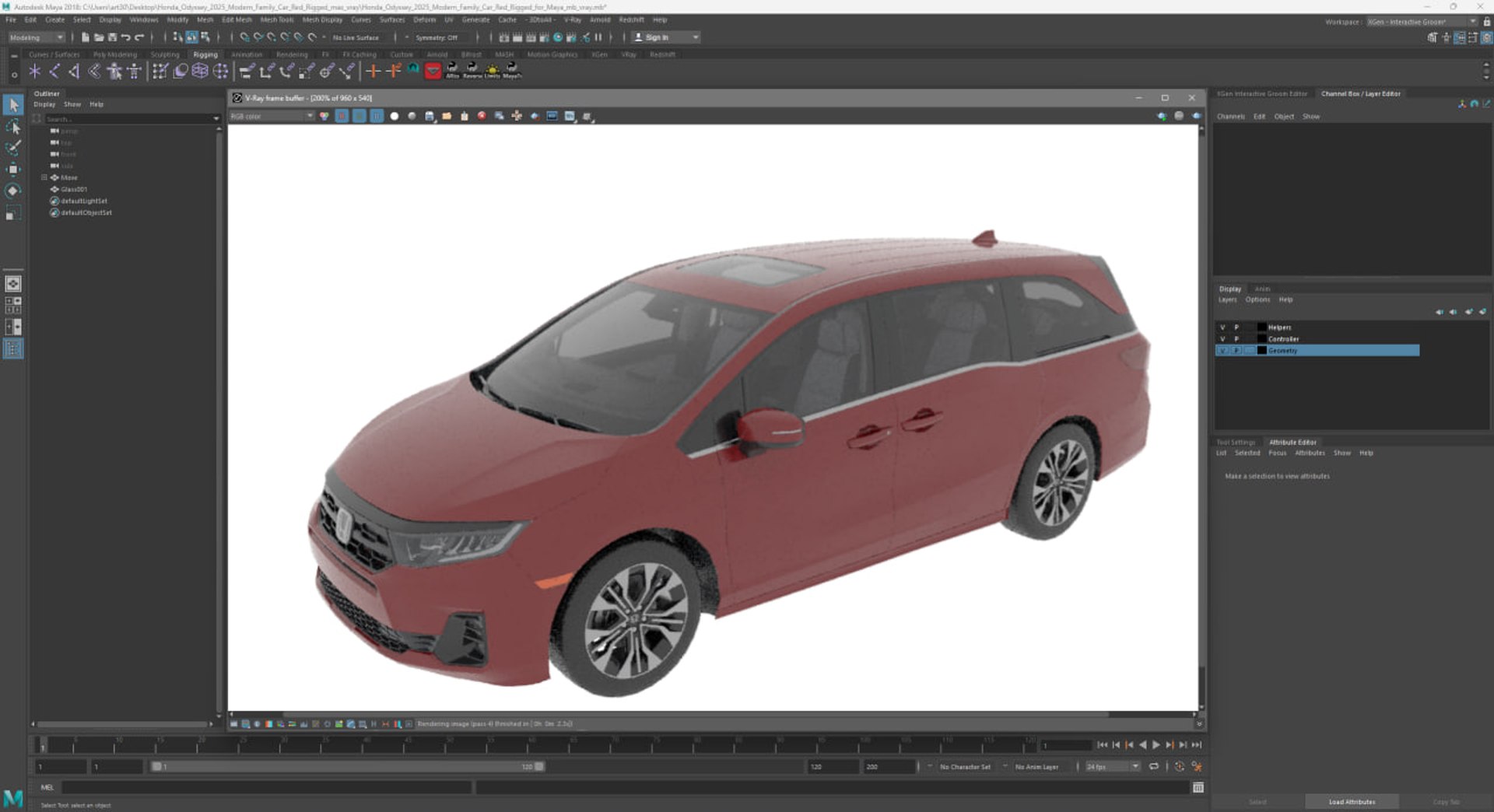Viewport: 1494px width, 812px height.
Task: Toggle playback P of Controller layer
Action: [x=1236, y=339]
